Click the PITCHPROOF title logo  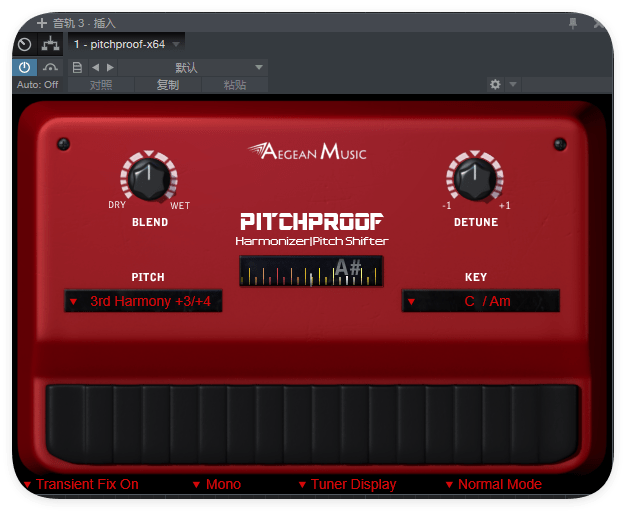pos(311,221)
